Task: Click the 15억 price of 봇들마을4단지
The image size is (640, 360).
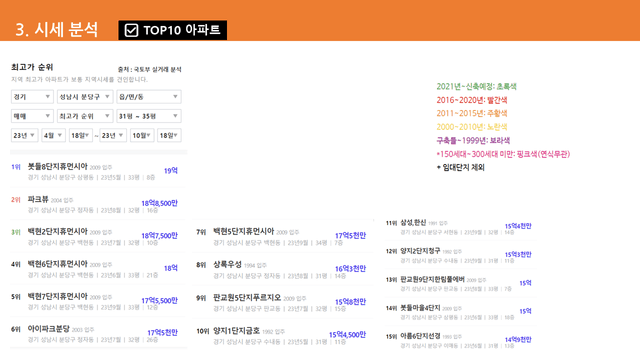Action: 525,311
